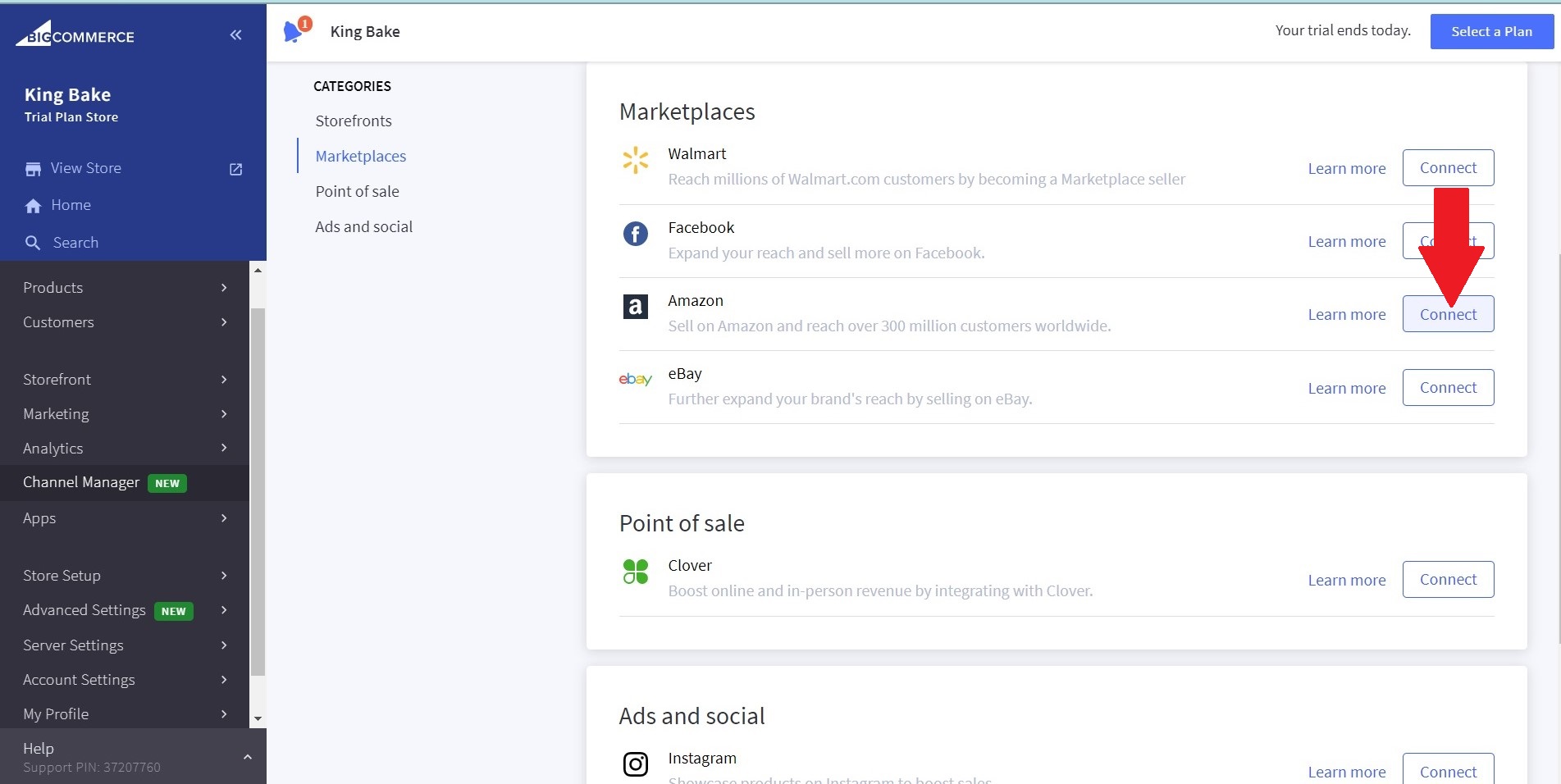The height and width of the screenshot is (784, 1561).
Task: Click the Amazon logo icon
Action: pyautogui.click(x=635, y=307)
